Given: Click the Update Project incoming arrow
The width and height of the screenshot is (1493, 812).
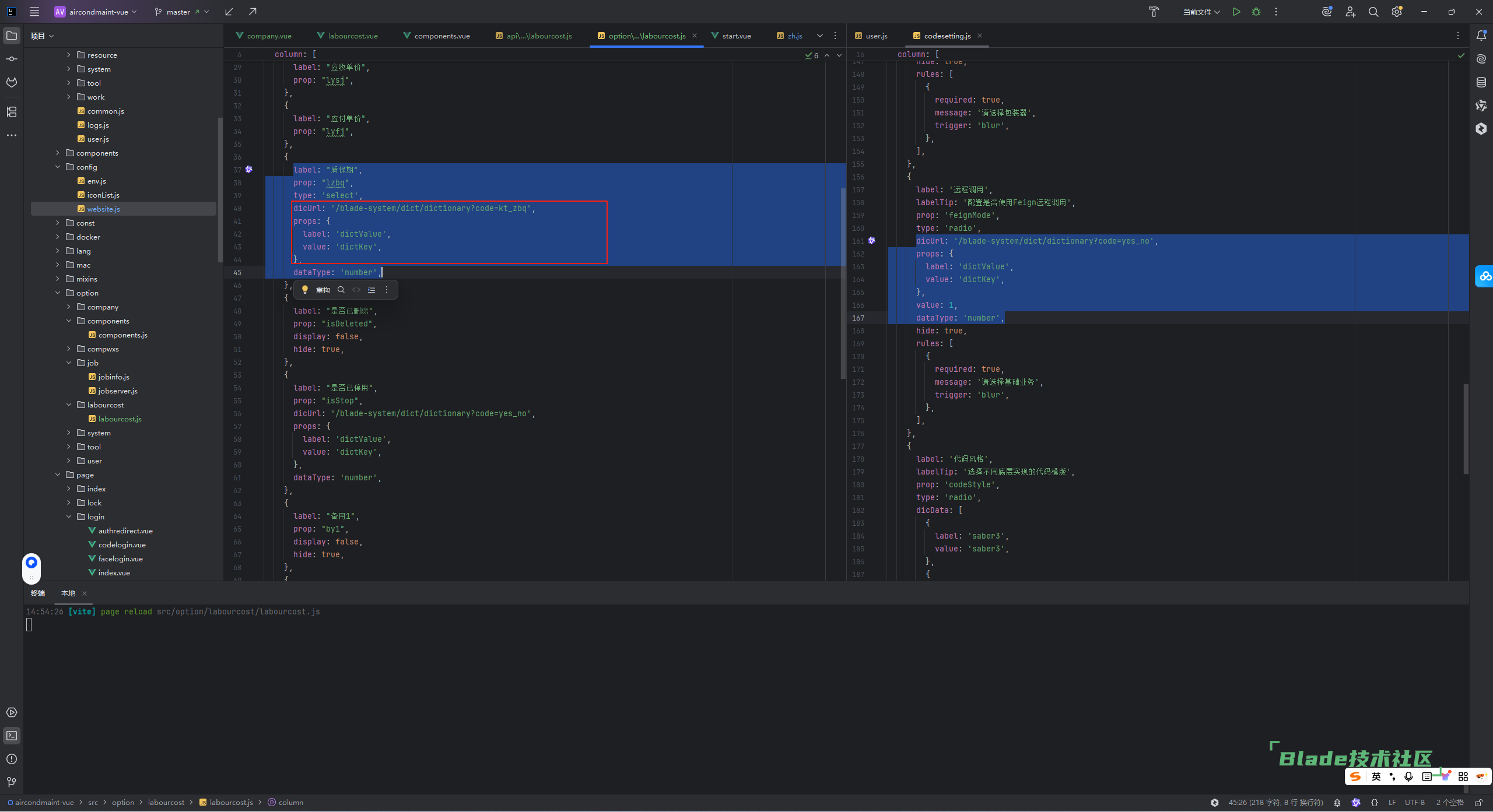Looking at the screenshot, I should pyautogui.click(x=229, y=12).
